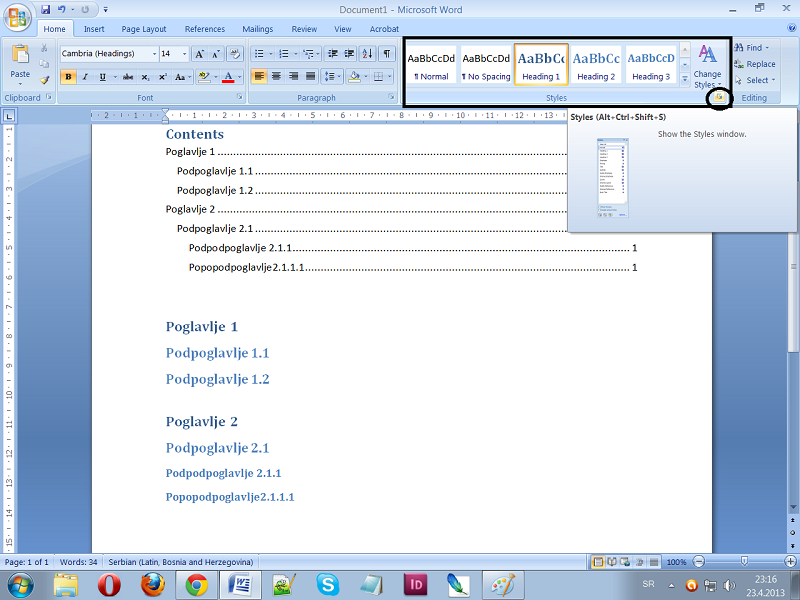Click the Words: 34 count

pyautogui.click(x=78, y=562)
